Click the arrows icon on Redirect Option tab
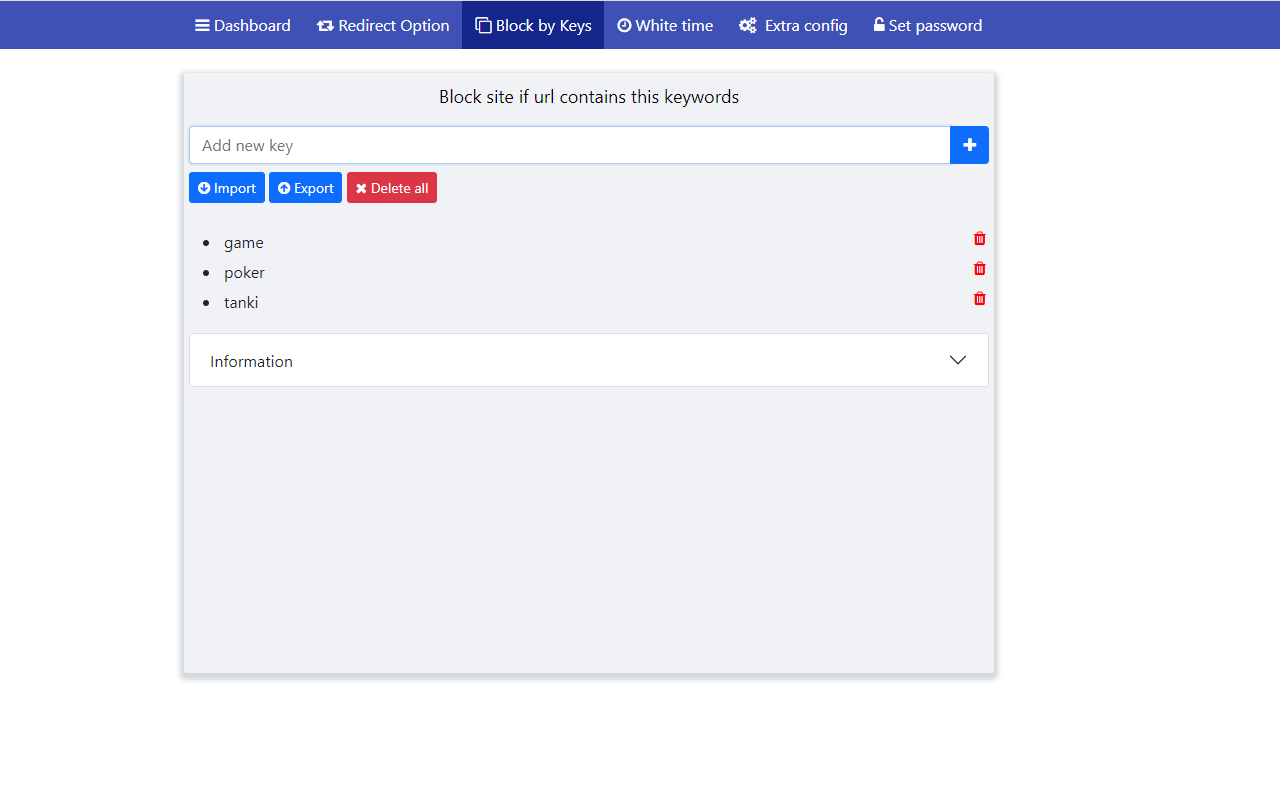Screen dimensions: 1280x800 [325, 25]
